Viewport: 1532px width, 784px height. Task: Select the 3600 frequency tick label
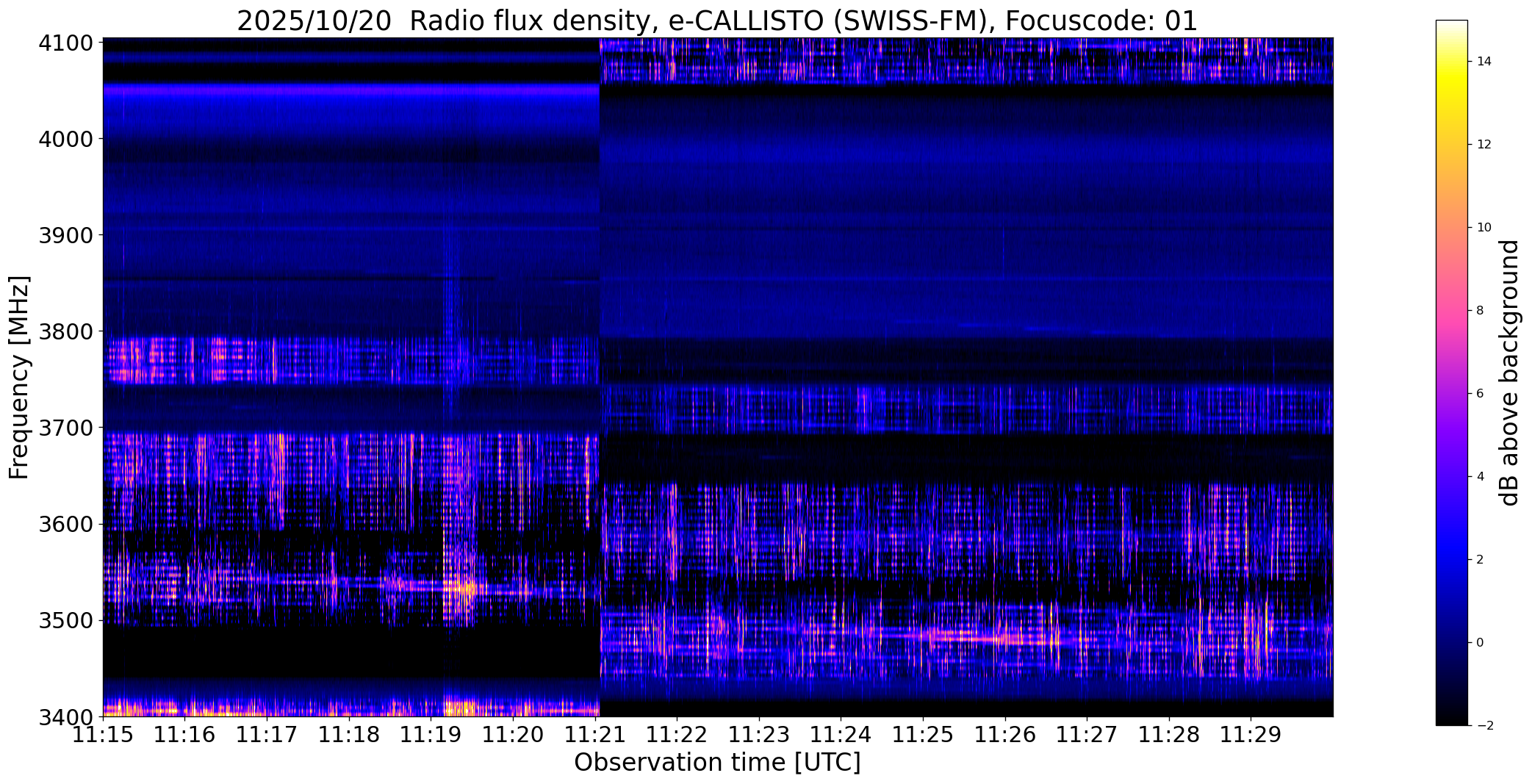(65, 524)
